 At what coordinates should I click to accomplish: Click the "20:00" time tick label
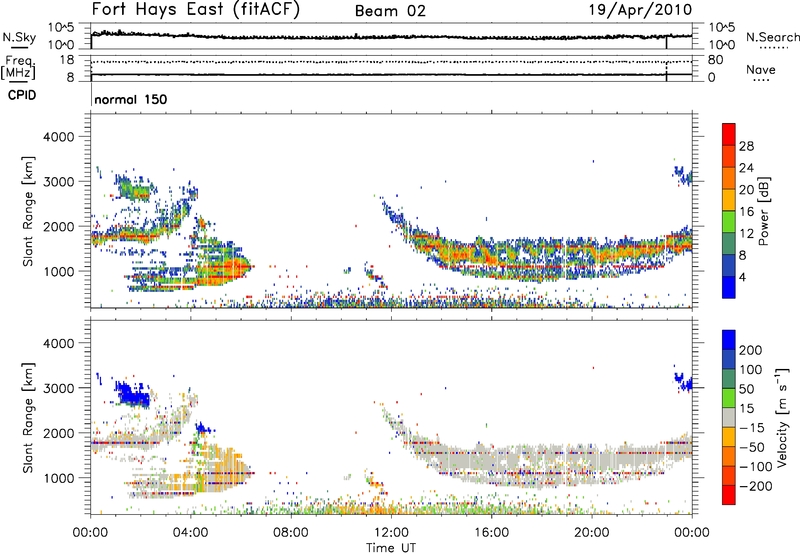[x=591, y=533]
